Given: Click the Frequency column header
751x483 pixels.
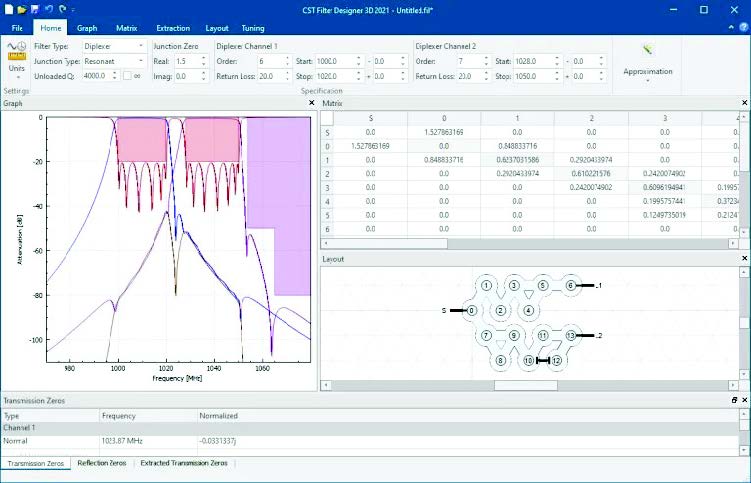Looking at the screenshot, I should pos(148,415).
